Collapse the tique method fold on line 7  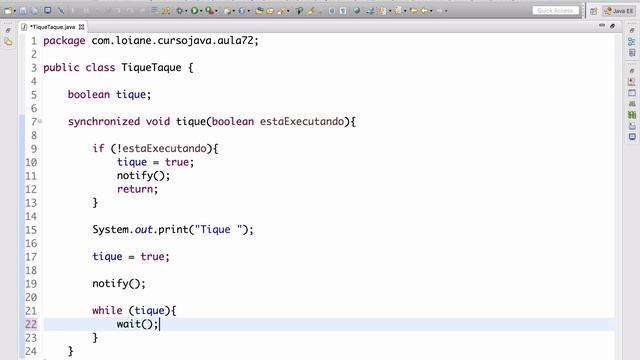click(40, 121)
